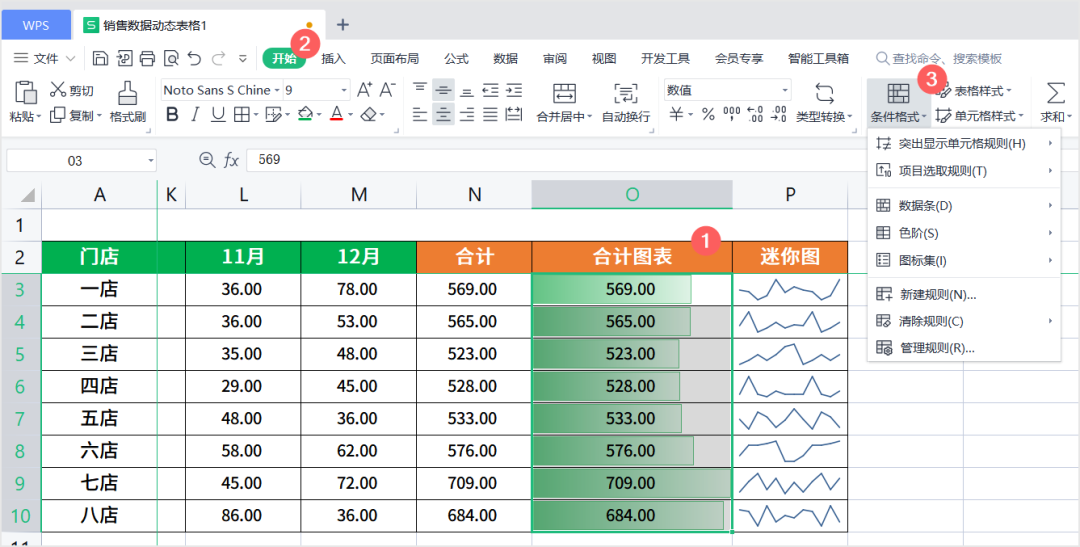Viewport: 1080px width, 547px height.
Task: Click the increase font size icon
Action: point(364,90)
